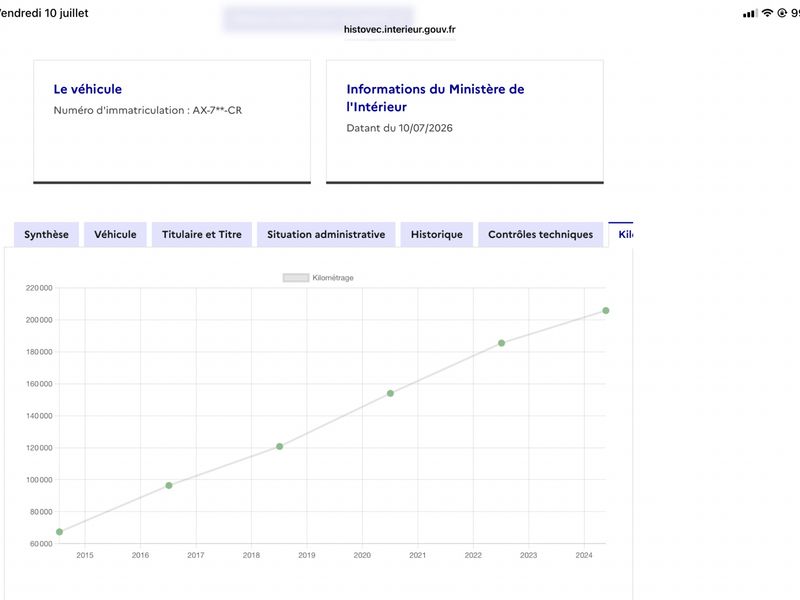
Task: Switch to the Véhicule tab
Action: 115,235
